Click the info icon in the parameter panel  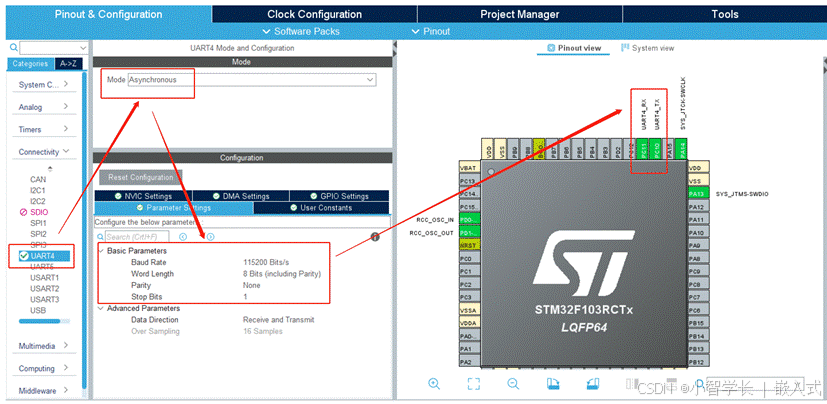[x=375, y=237]
